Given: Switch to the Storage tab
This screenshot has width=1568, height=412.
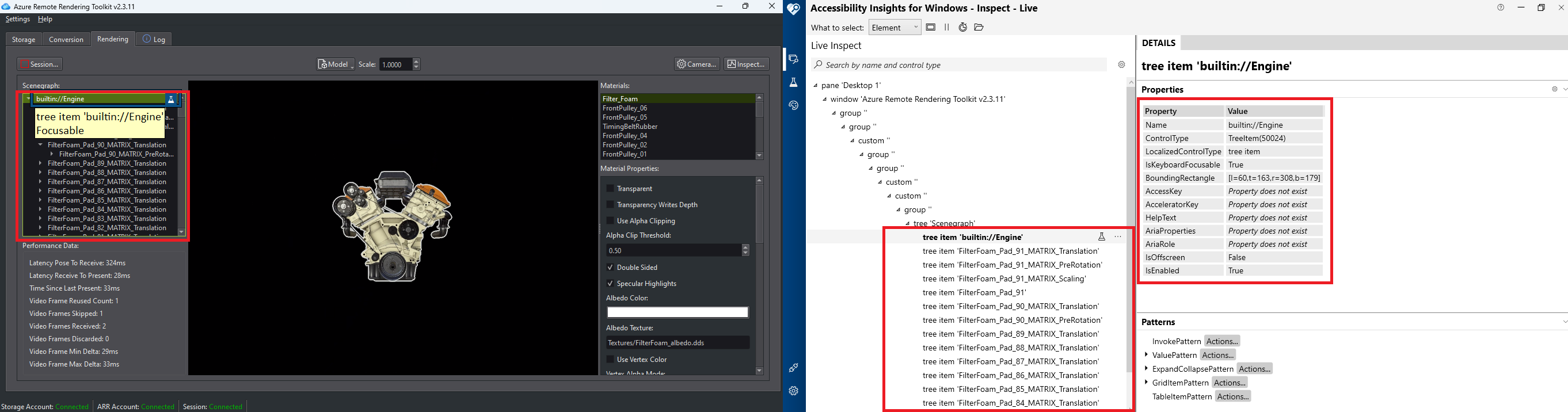Looking at the screenshot, I should tap(24, 40).
